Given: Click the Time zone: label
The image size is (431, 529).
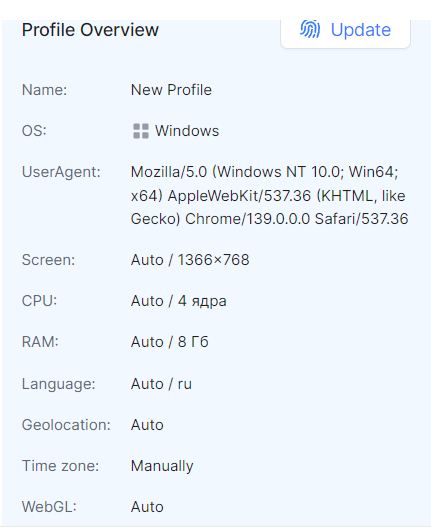Looking at the screenshot, I should [60, 466].
